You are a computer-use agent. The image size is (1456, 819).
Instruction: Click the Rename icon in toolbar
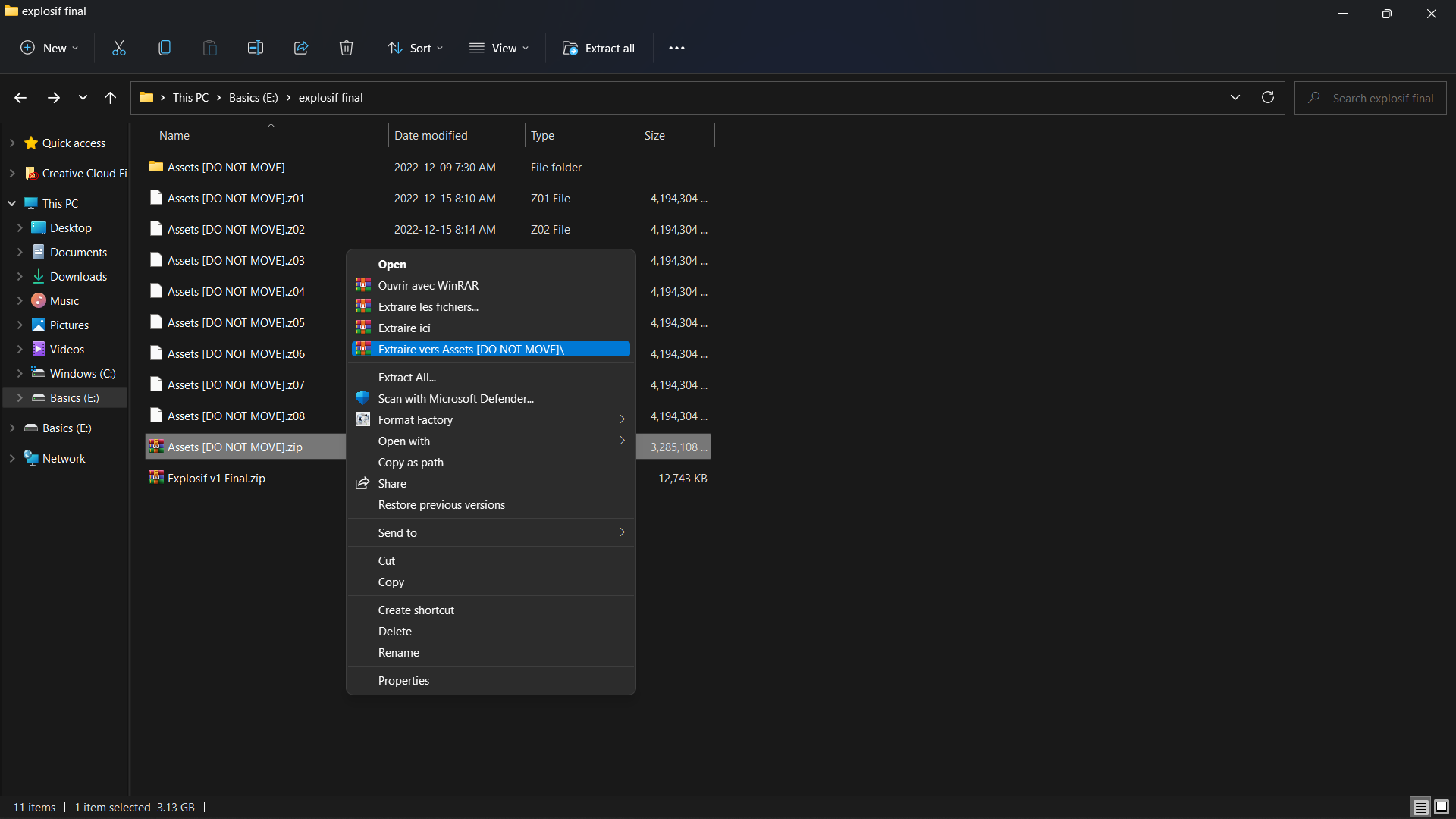[256, 48]
